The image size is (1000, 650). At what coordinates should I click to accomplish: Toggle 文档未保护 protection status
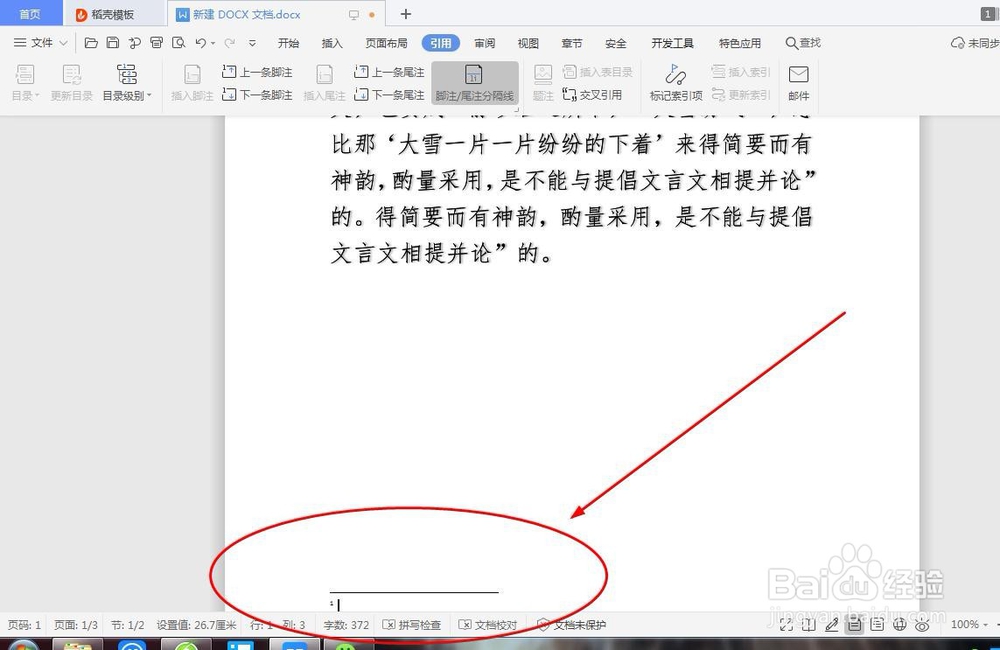pos(572,624)
